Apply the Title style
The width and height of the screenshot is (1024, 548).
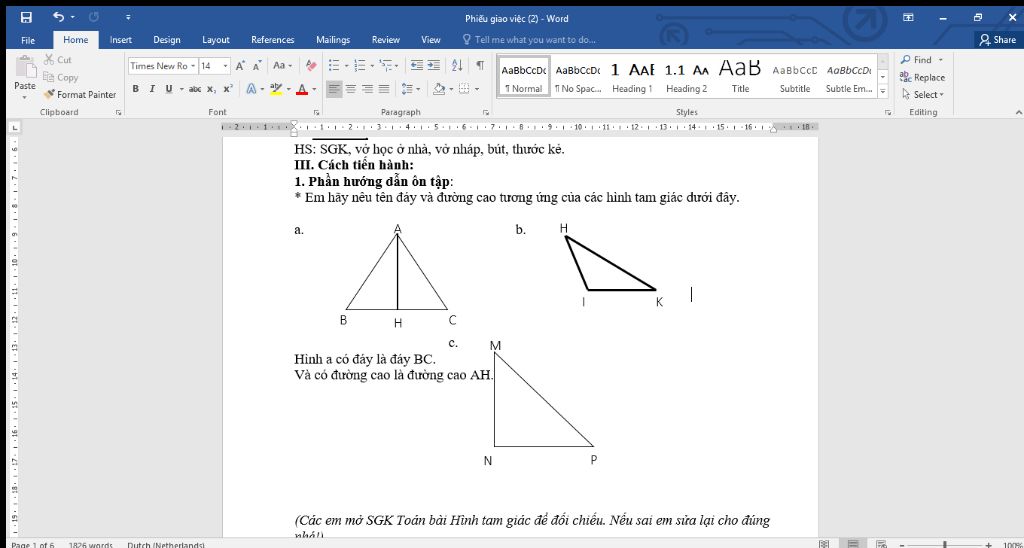(x=741, y=76)
